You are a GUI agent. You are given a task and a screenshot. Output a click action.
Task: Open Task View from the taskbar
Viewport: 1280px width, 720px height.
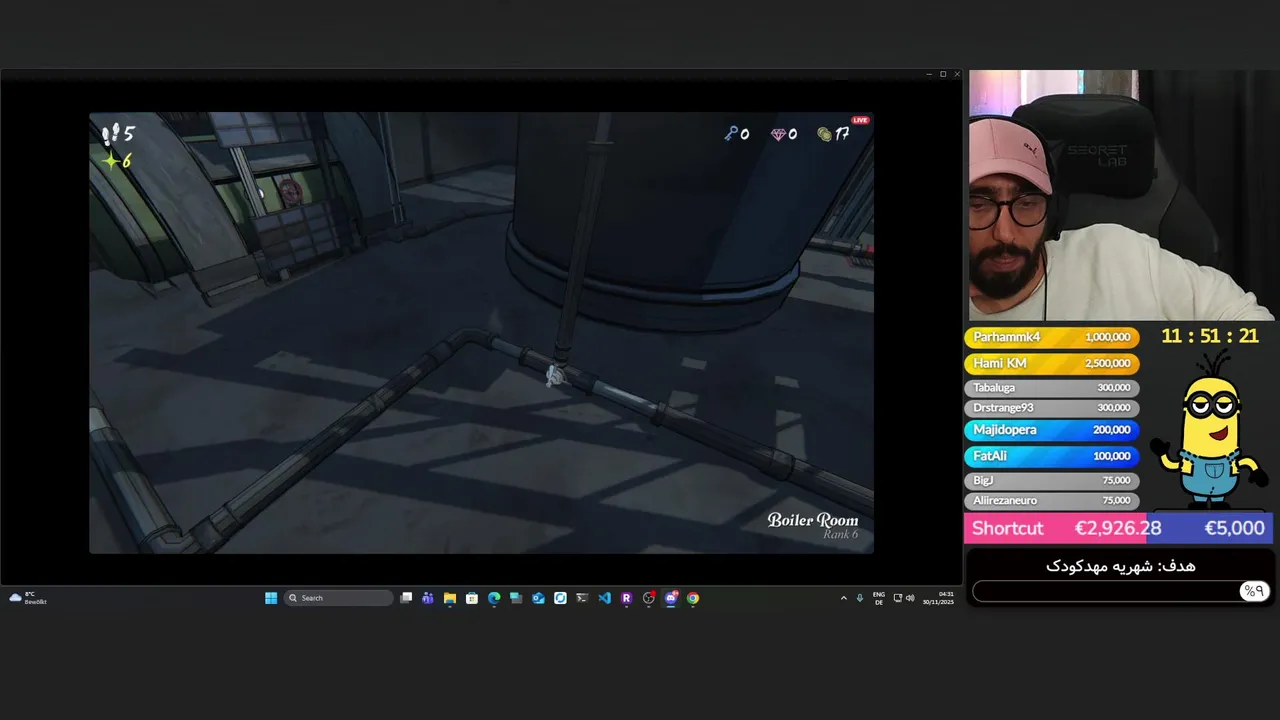pos(406,598)
